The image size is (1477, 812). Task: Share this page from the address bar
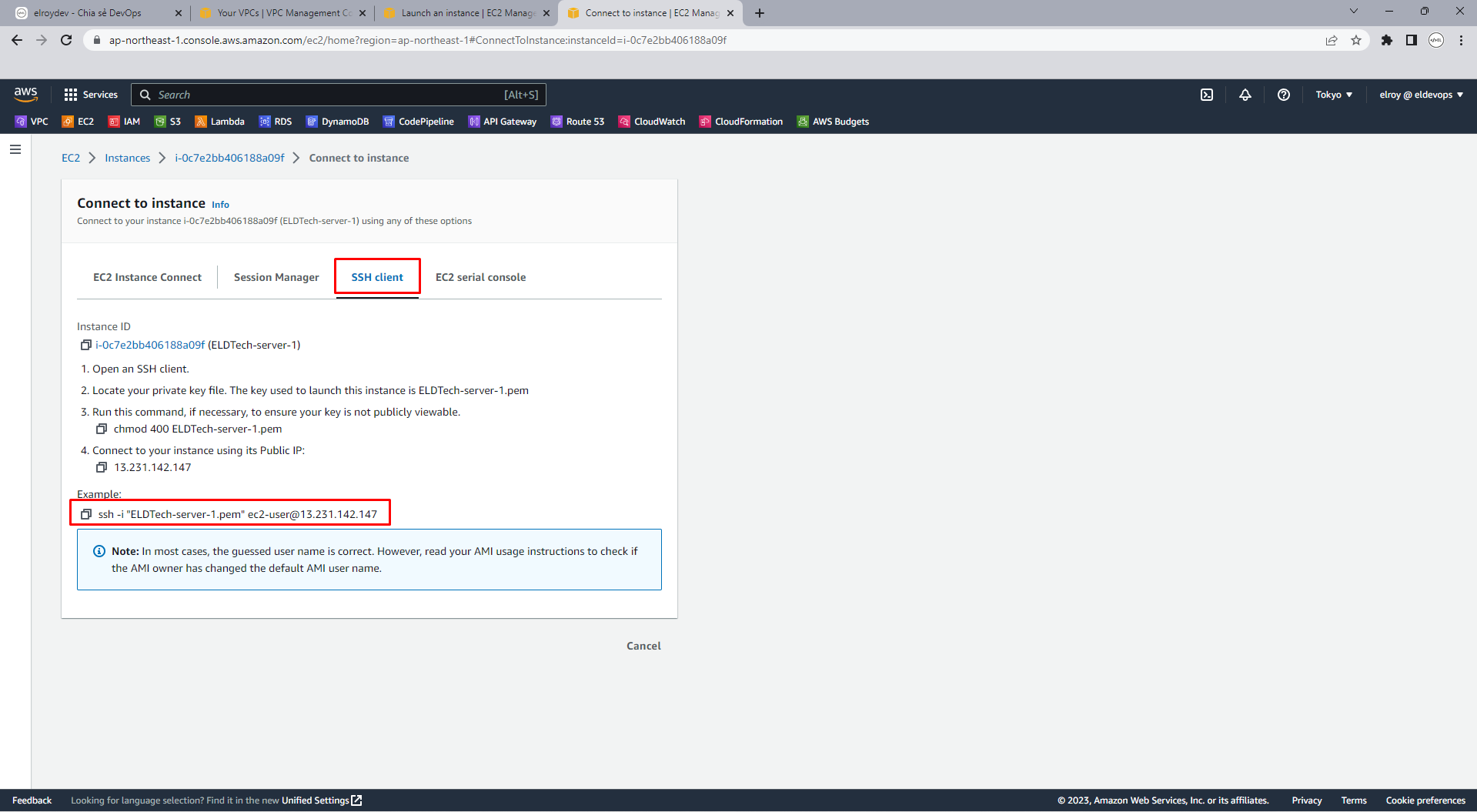point(1332,40)
